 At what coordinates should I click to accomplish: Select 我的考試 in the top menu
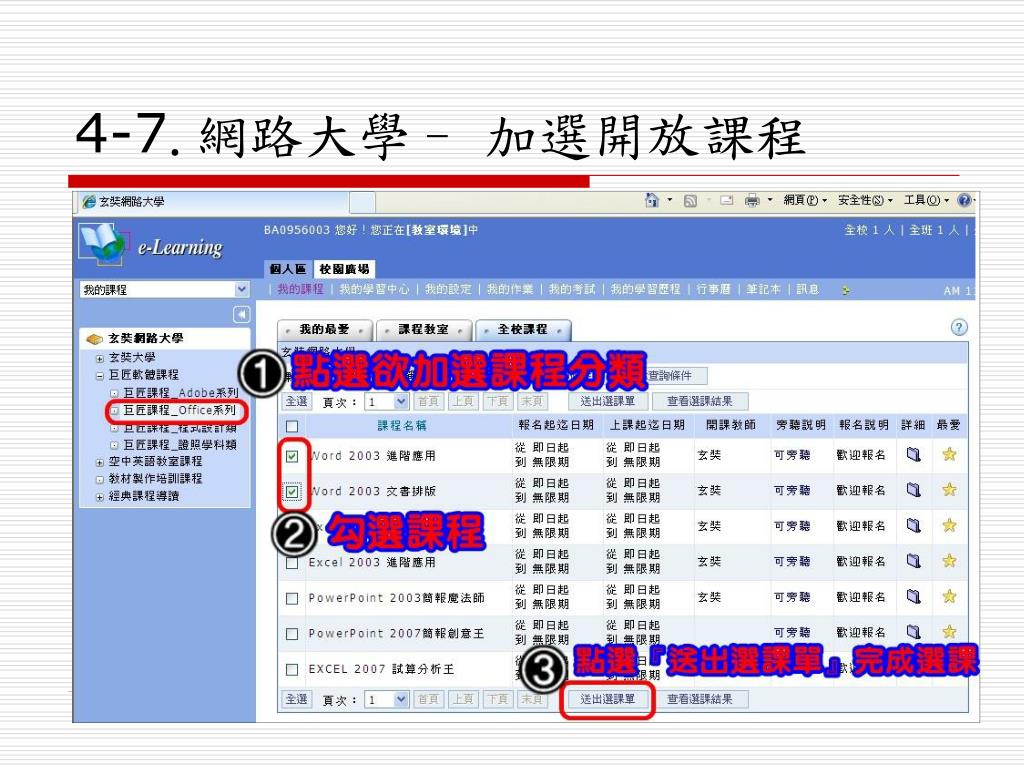point(571,289)
